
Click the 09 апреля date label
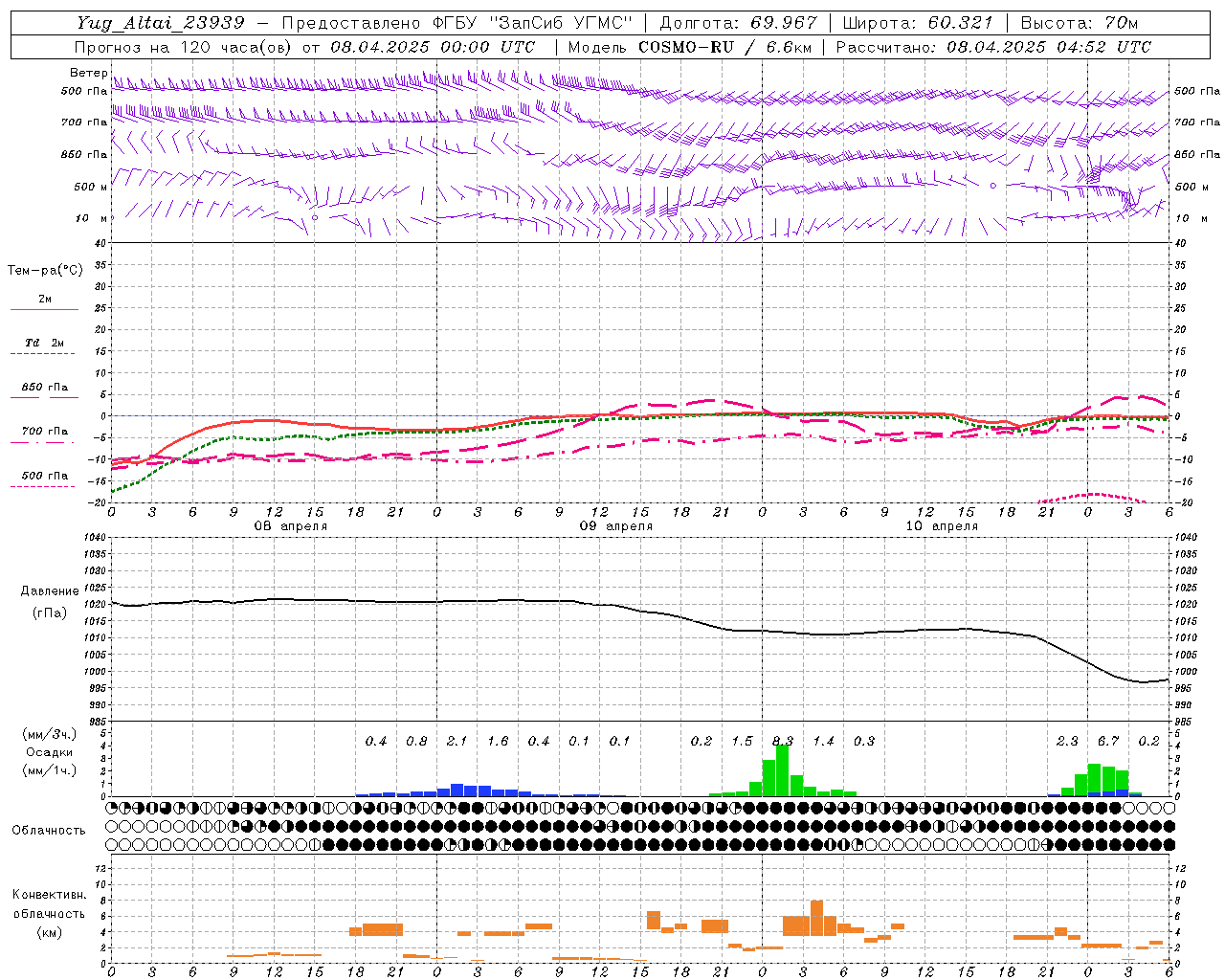coord(615,526)
